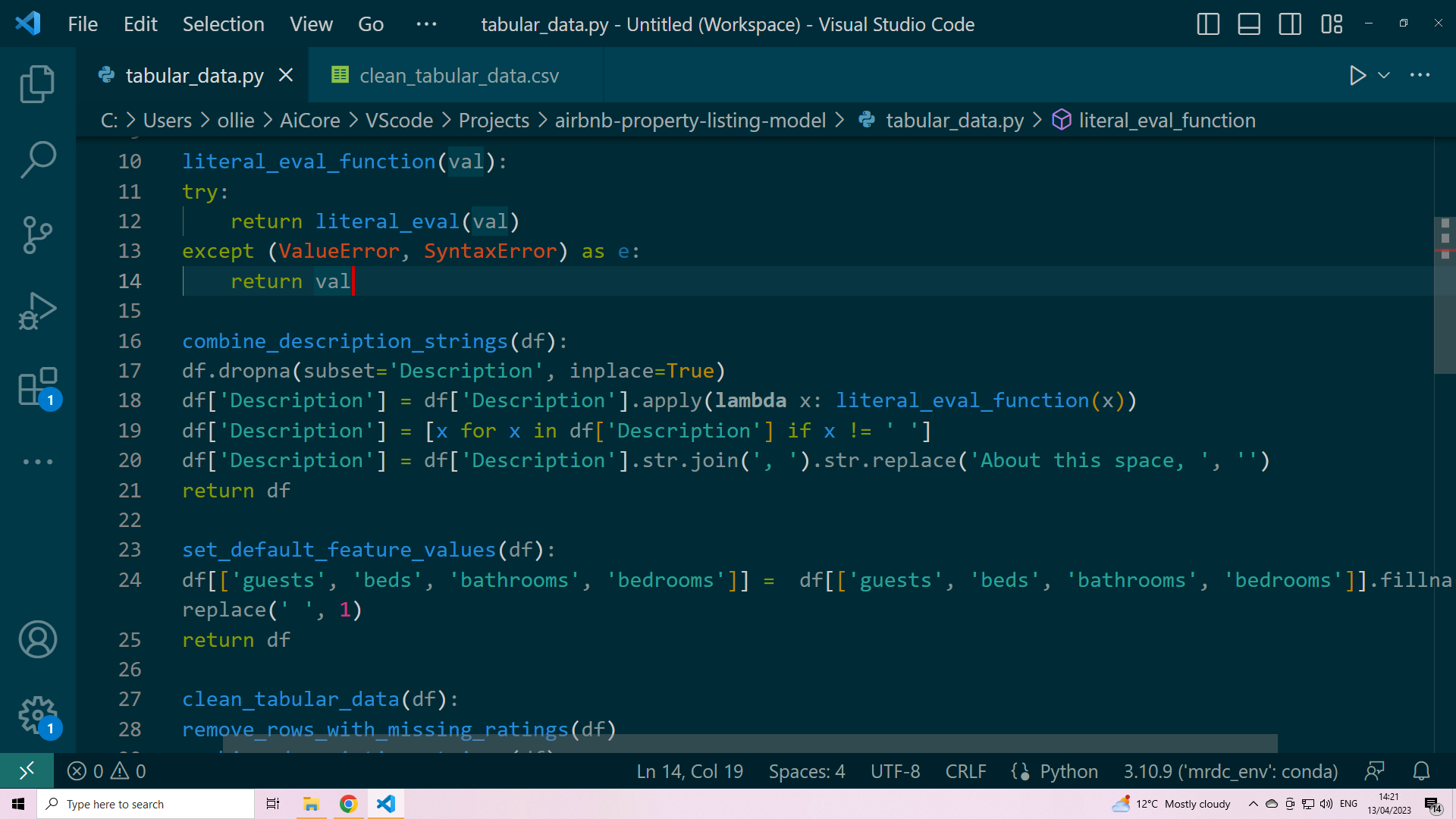Click the CRLF line ending indicator
1456x819 pixels.
965,771
